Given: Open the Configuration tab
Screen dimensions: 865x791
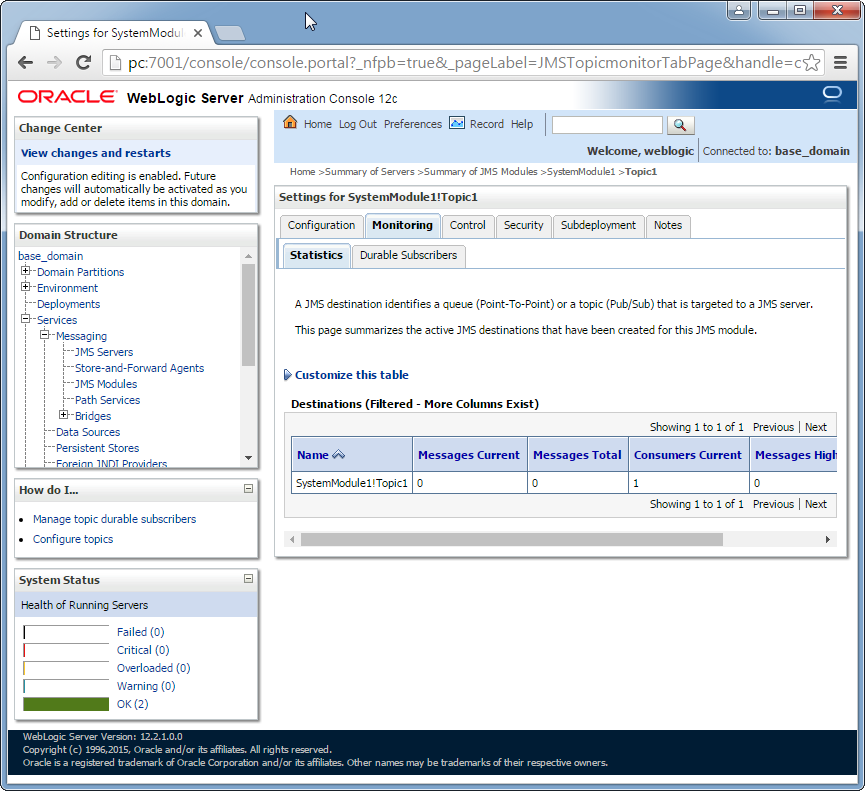Looking at the screenshot, I should [322, 226].
